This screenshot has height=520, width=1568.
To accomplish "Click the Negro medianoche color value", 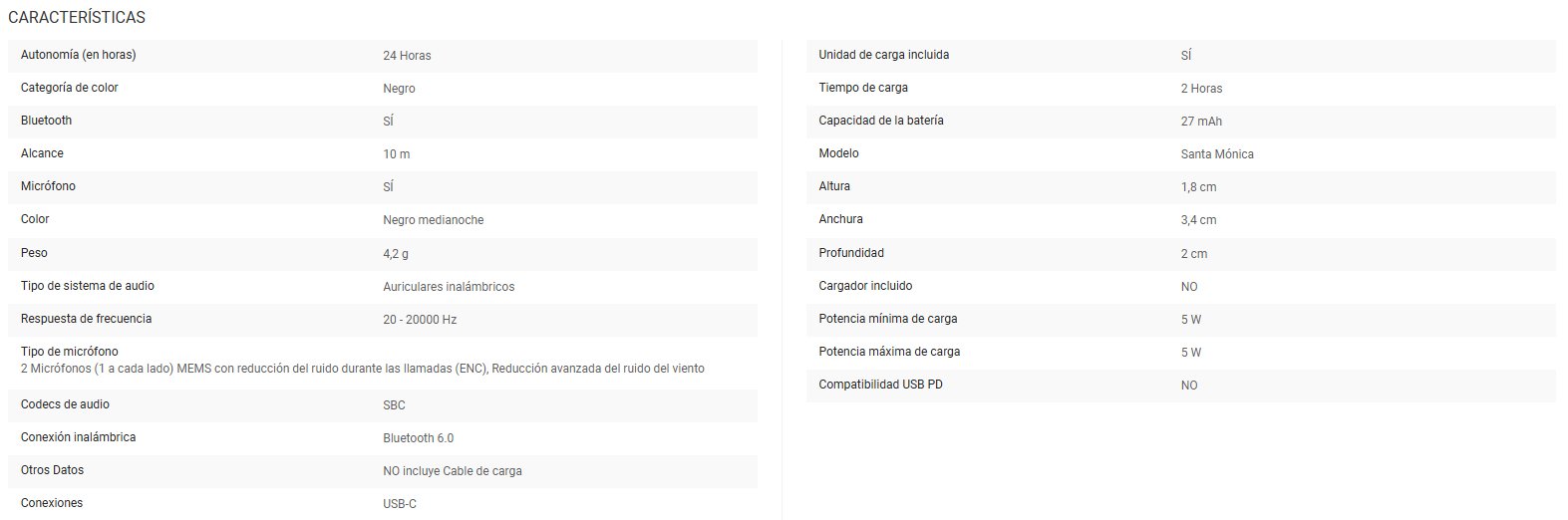I will click(x=433, y=220).
